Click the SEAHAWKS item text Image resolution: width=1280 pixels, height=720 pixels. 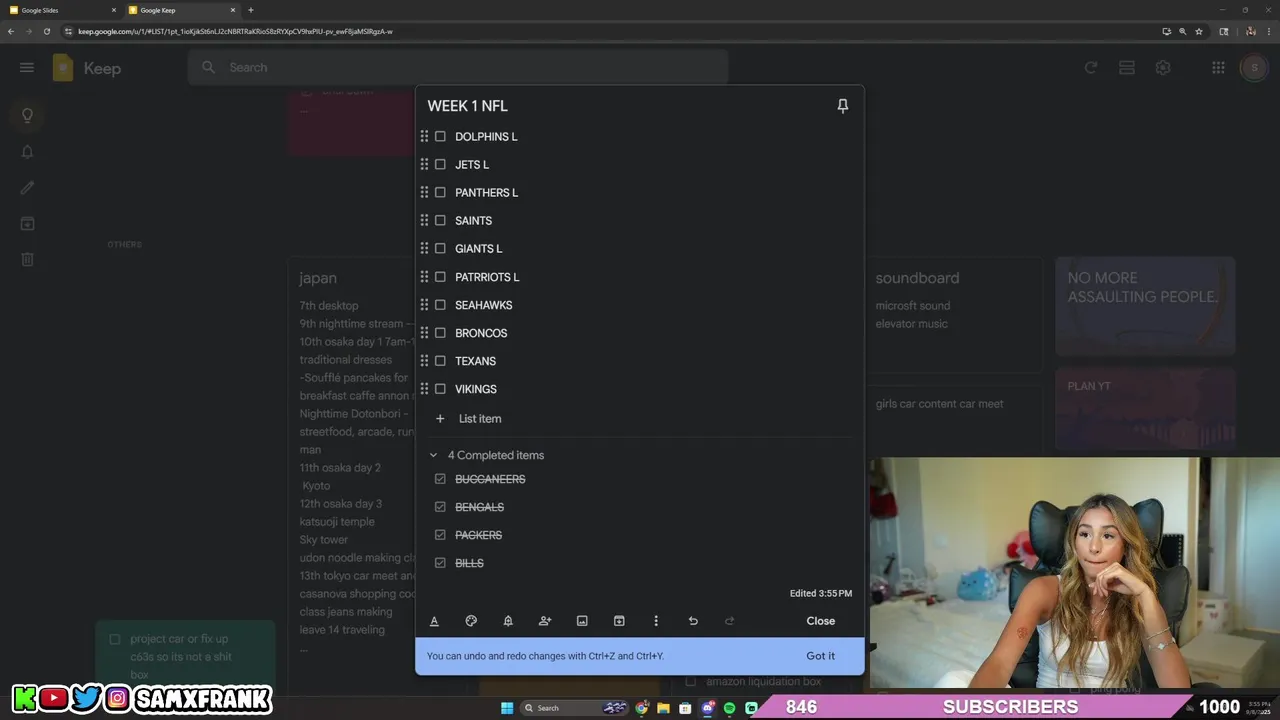tap(483, 305)
